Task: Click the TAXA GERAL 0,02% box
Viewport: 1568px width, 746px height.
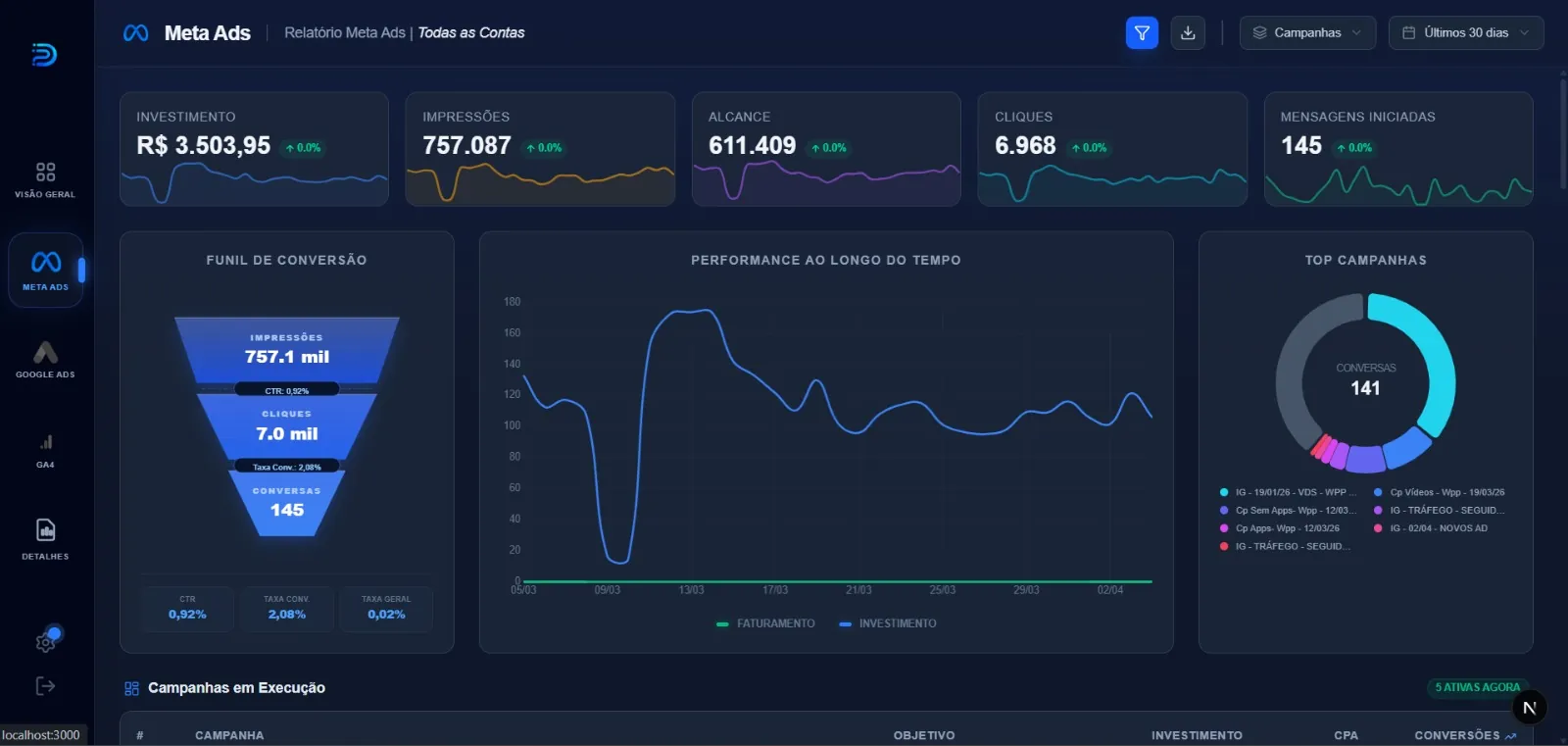Action: coord(386,609)
